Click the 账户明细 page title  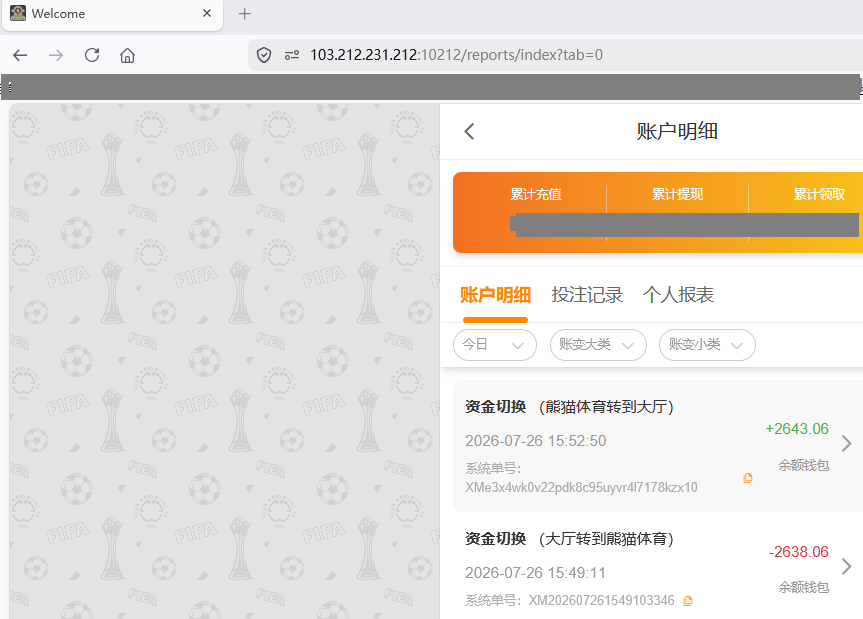(677, 132)
